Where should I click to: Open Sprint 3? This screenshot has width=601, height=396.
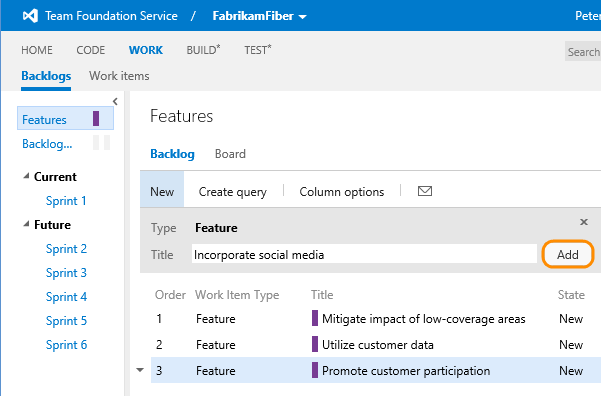(x=66, y=273)
